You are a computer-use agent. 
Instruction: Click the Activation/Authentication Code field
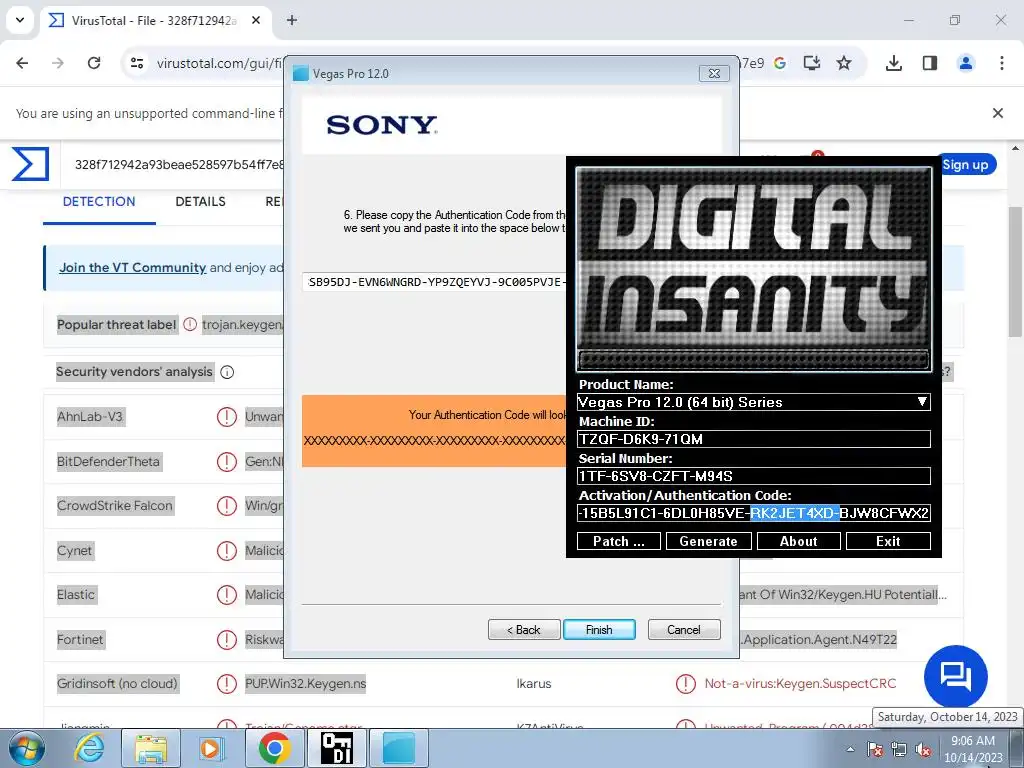tap(754, 513)
